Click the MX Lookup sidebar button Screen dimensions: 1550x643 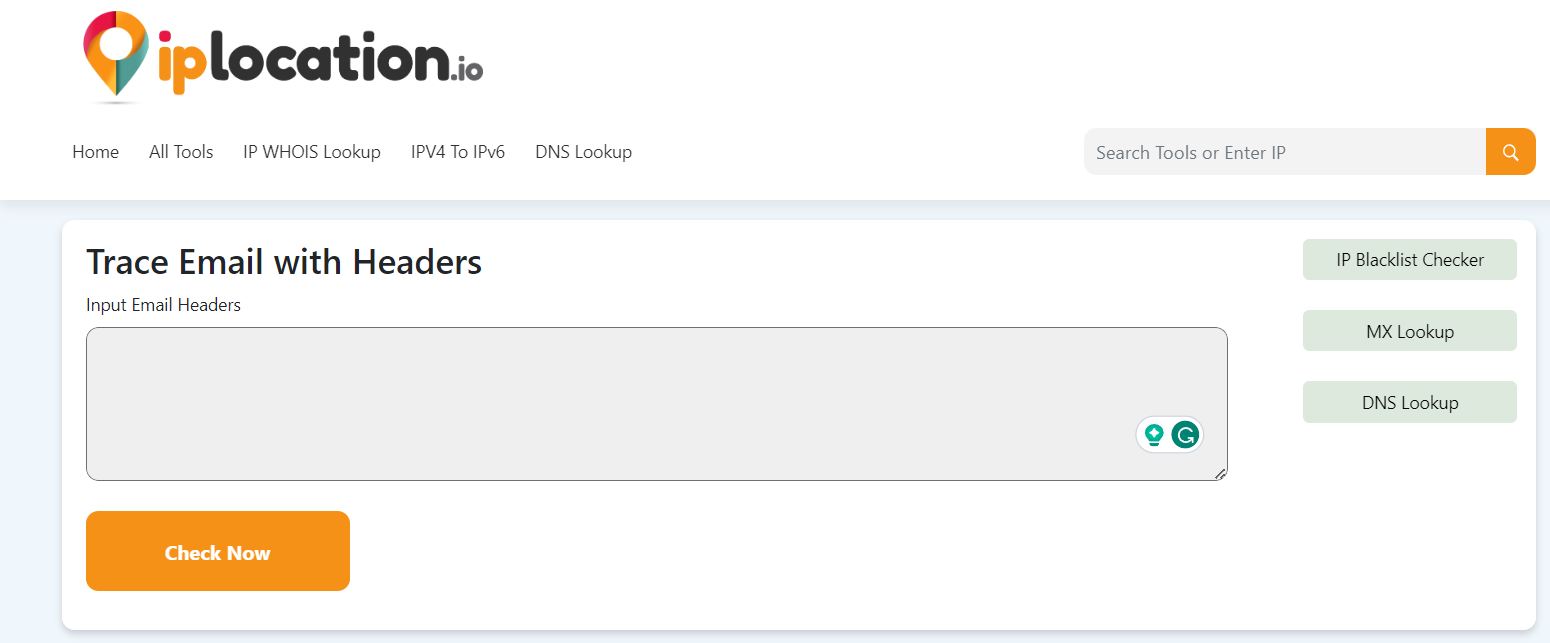[x=1409, y=331]
